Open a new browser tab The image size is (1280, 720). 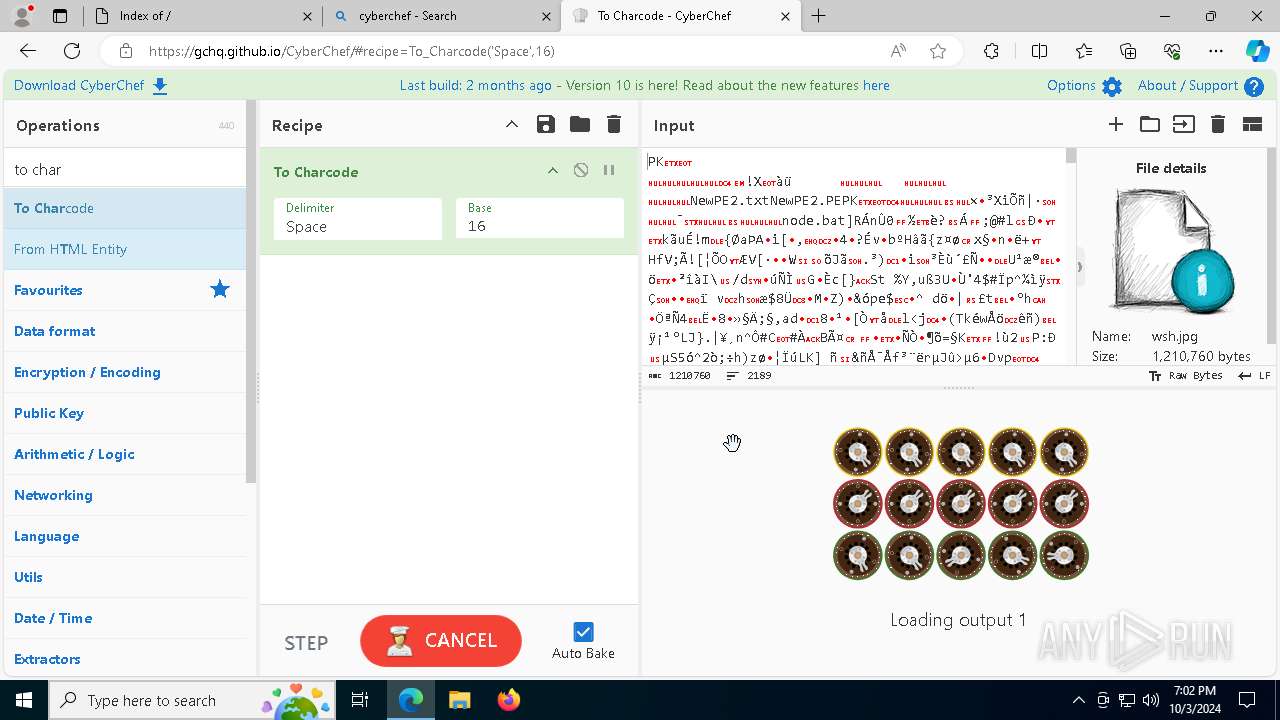(818, 16)
